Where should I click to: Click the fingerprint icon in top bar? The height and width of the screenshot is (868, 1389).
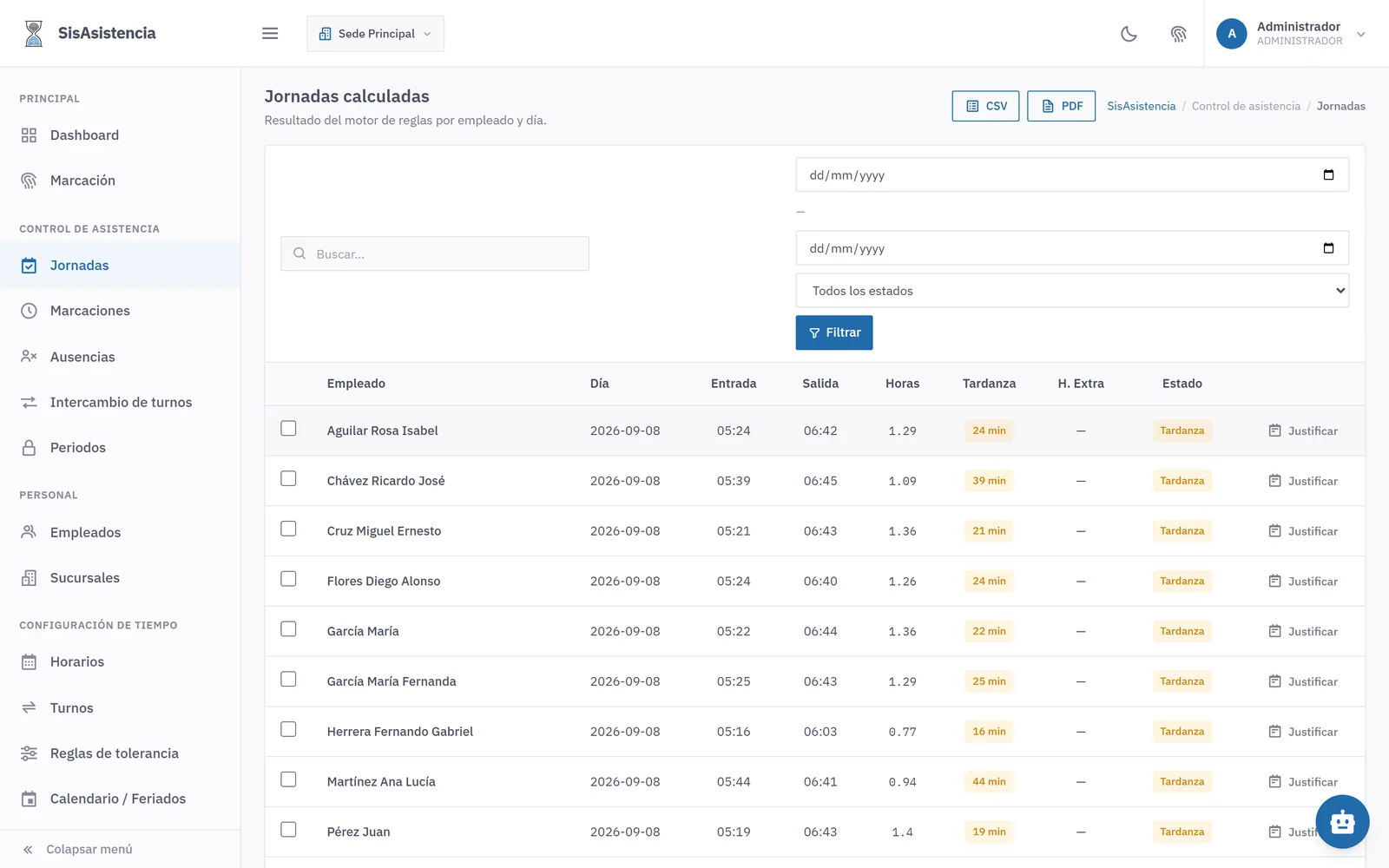1178,34
